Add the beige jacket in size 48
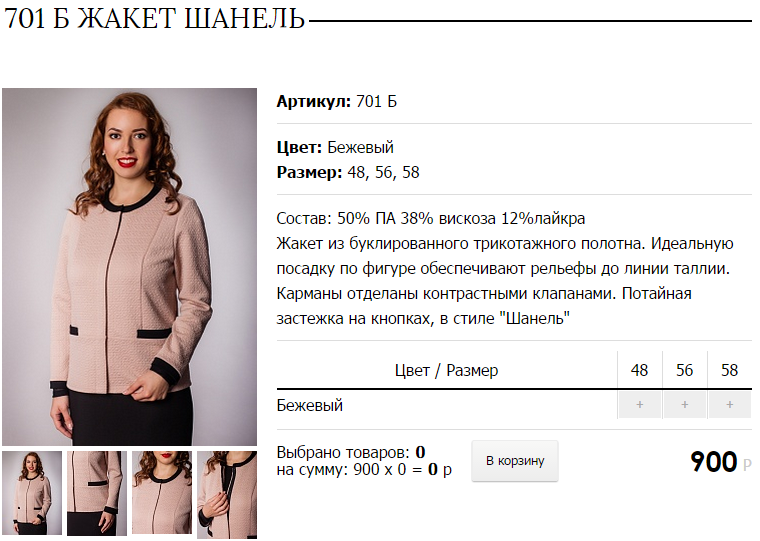Screen dimensions: 760x541 [639, 405]
